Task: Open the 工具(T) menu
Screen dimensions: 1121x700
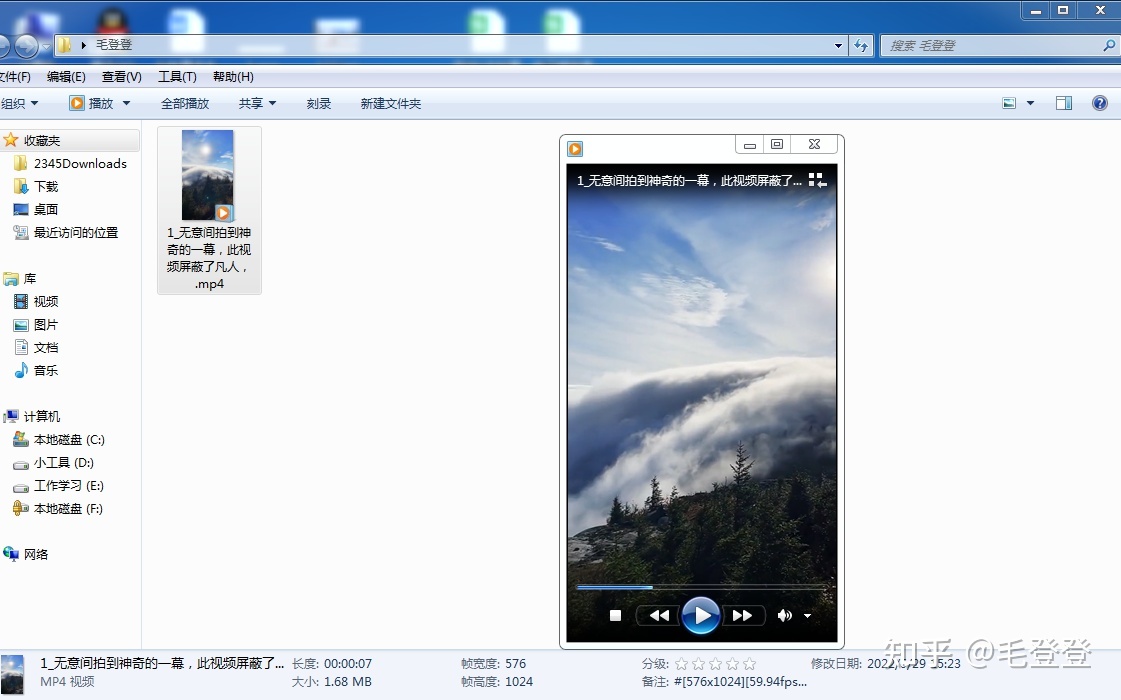Action: pos(177,77)
